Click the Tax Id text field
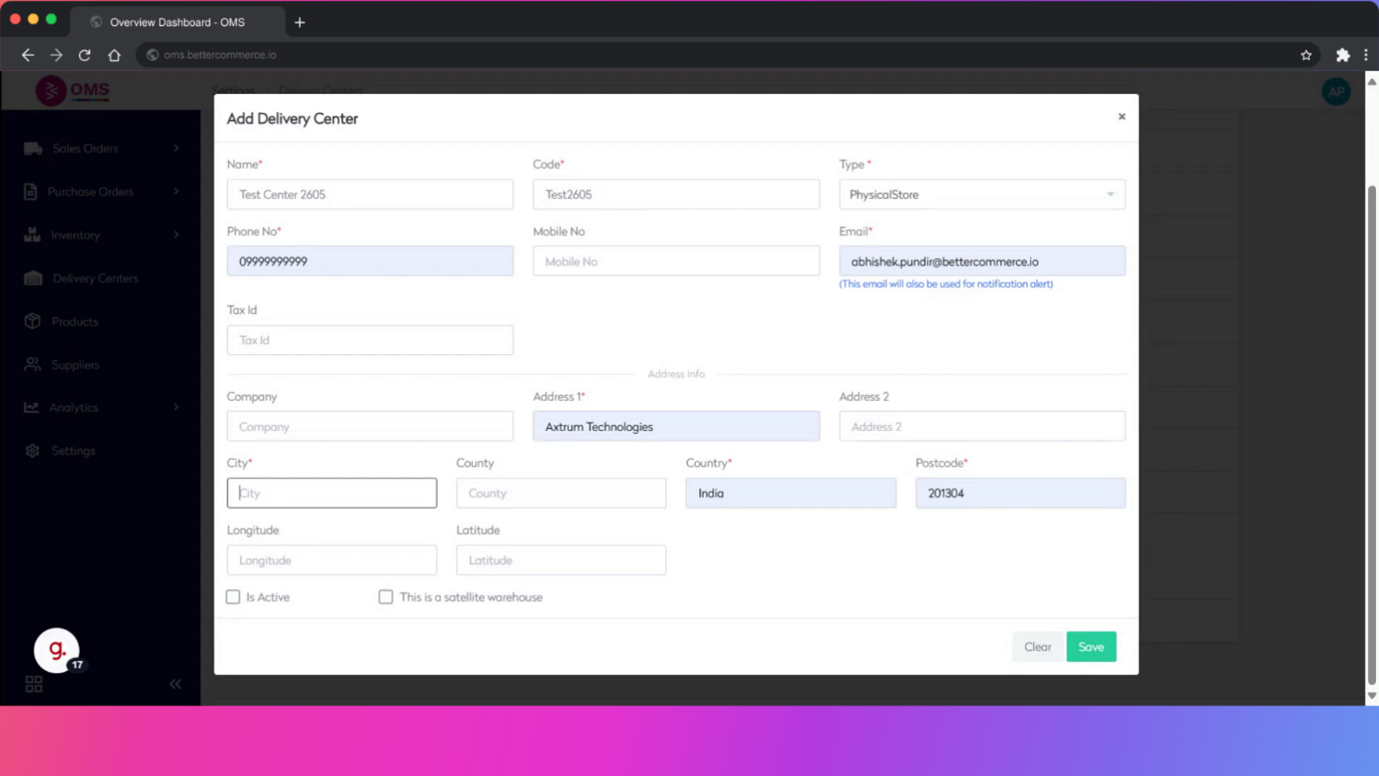The width and height of the screenshot is (1379, 776). pyautogui.click(x=370, y=340)
